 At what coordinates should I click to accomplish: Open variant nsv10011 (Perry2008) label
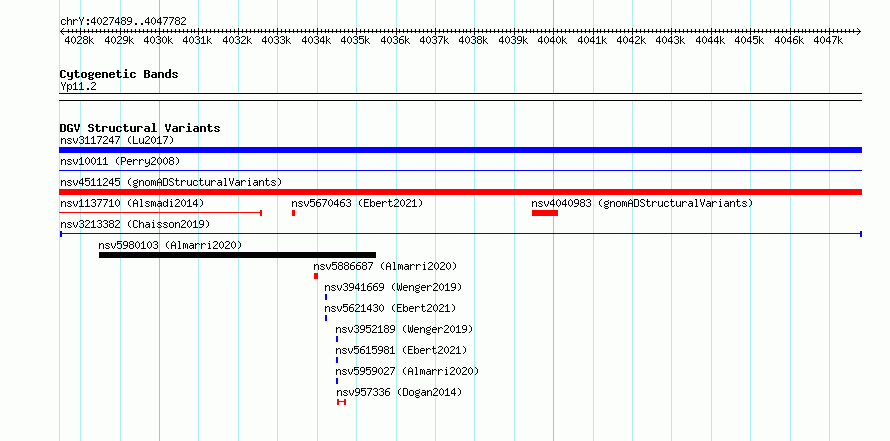pos(120,161)
